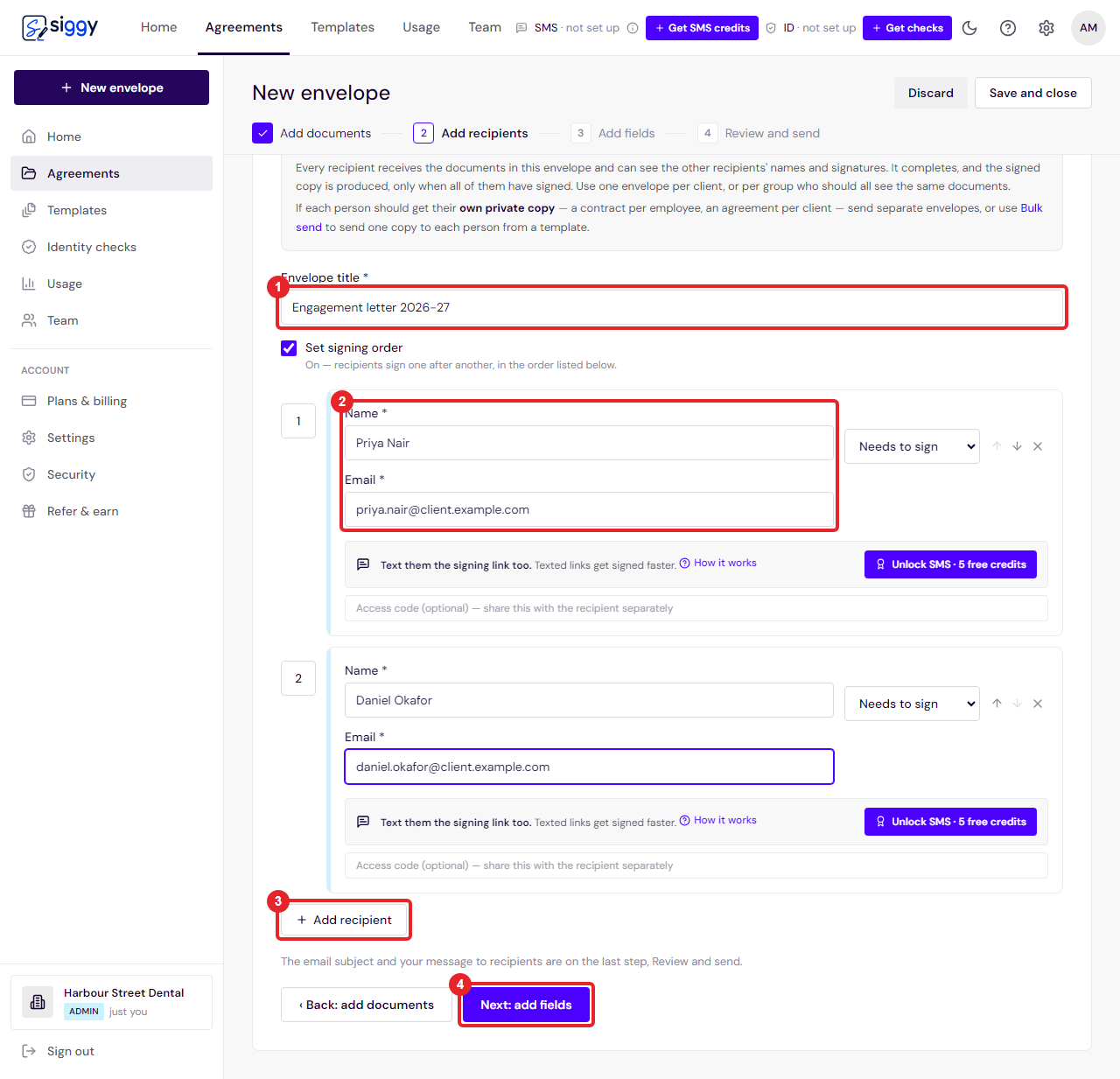The image size is (1120, 1079).
Task: Open Usage in the sidebar
Action: pos(111,284)
